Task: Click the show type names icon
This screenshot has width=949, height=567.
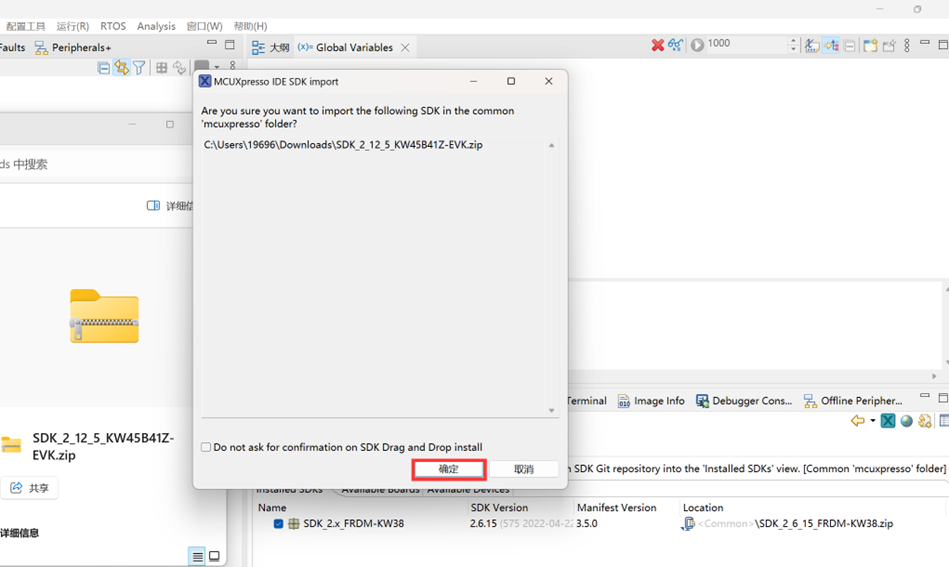Action: [x=812, y=45]
